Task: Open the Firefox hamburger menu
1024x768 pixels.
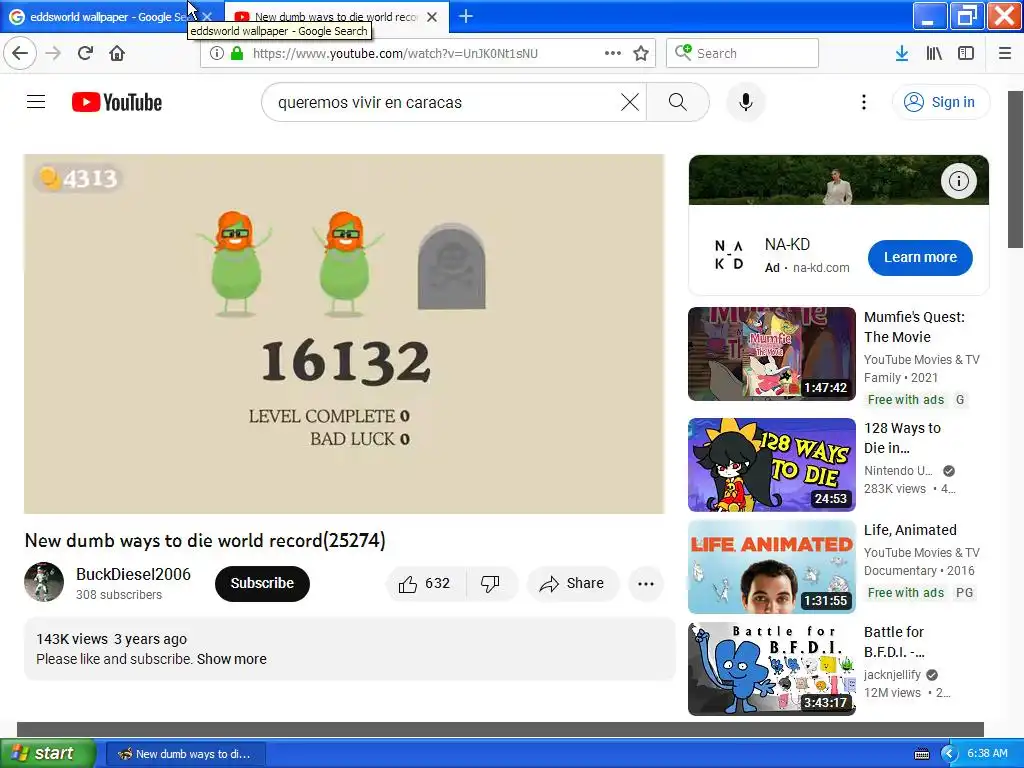Action: point(1005,53)
